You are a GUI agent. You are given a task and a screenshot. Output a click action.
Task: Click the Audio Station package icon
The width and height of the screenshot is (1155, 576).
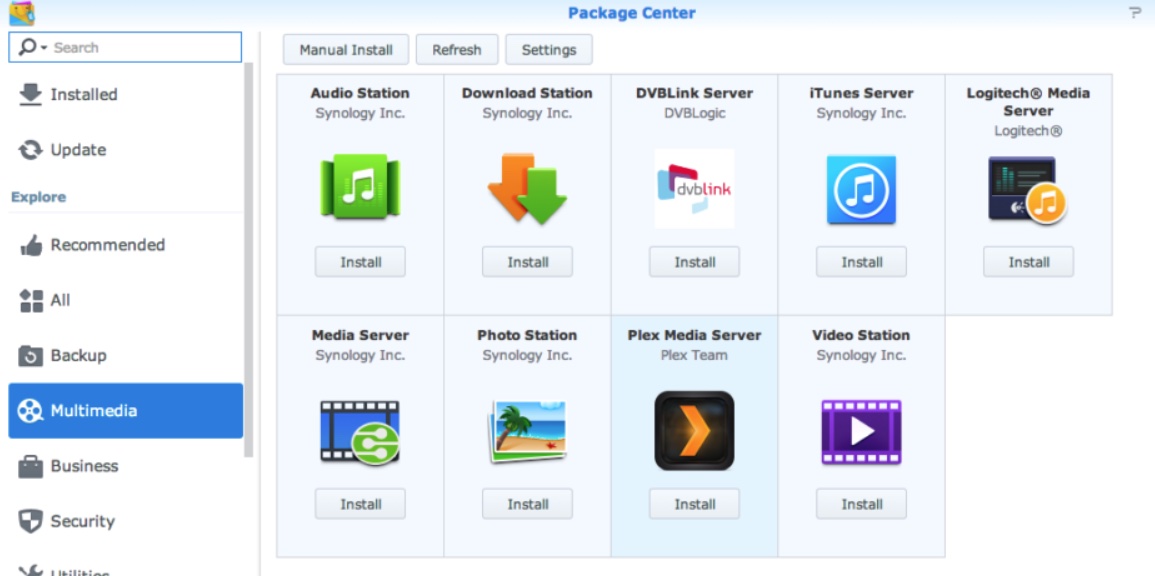360,186
